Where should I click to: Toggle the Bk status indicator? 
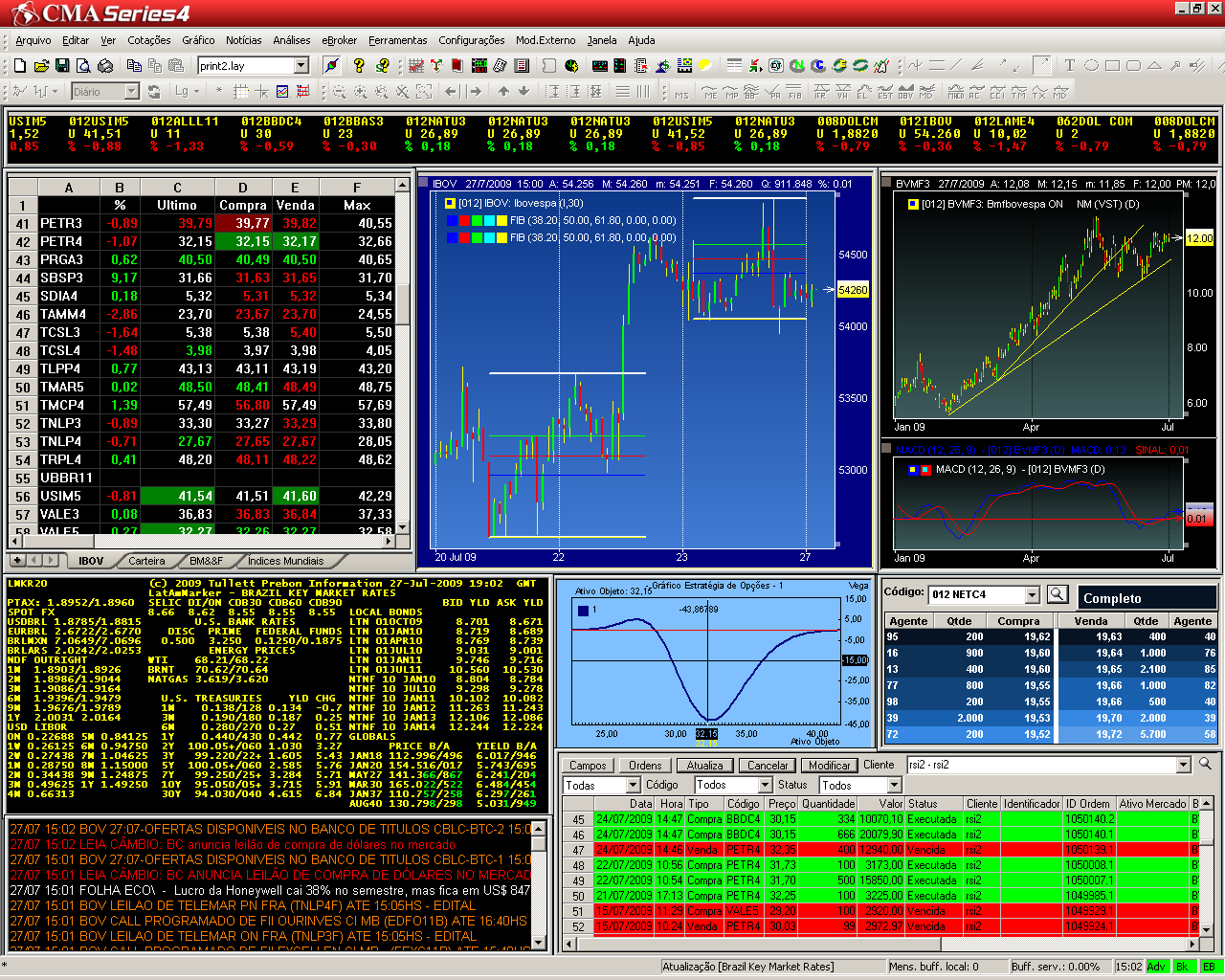click(x=1183, y=967)
